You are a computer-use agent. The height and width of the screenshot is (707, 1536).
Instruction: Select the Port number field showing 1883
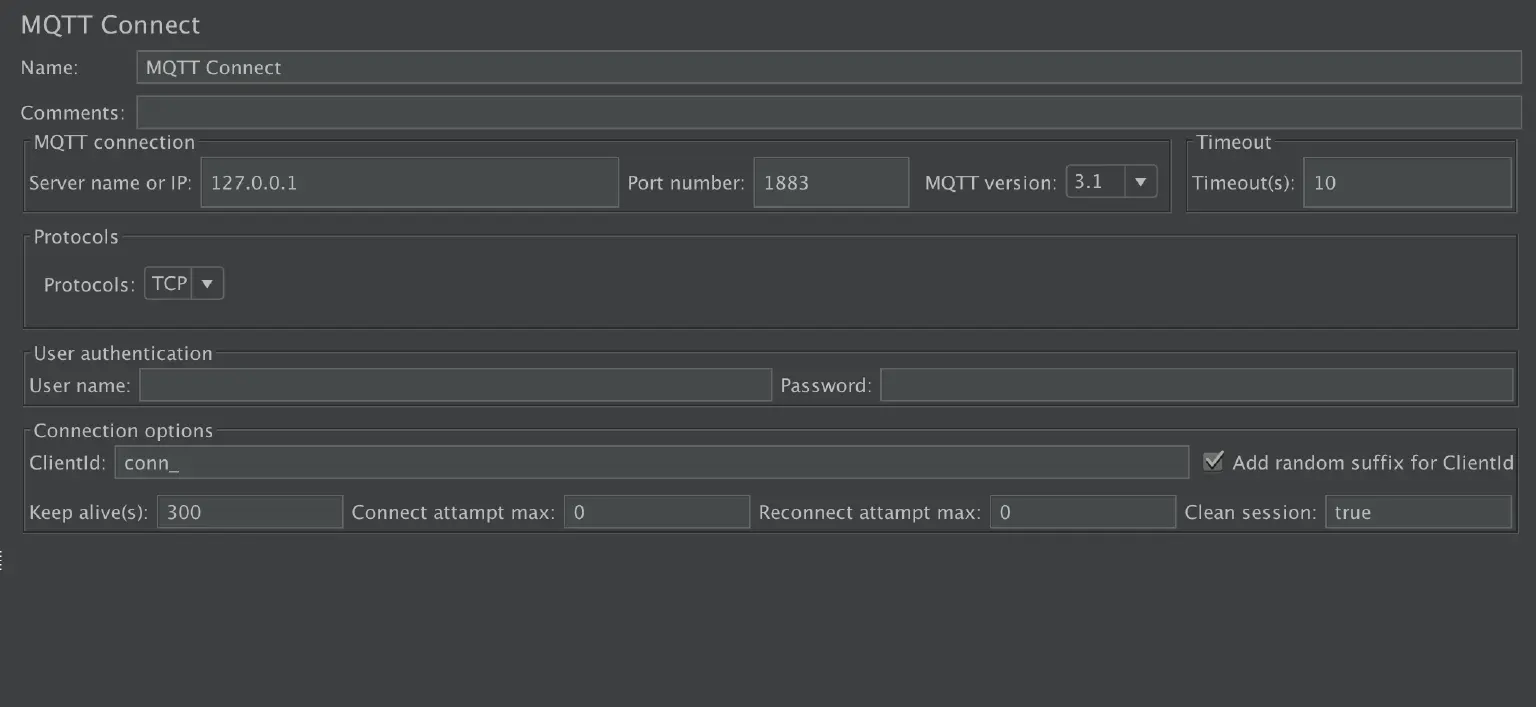[830, 182]
